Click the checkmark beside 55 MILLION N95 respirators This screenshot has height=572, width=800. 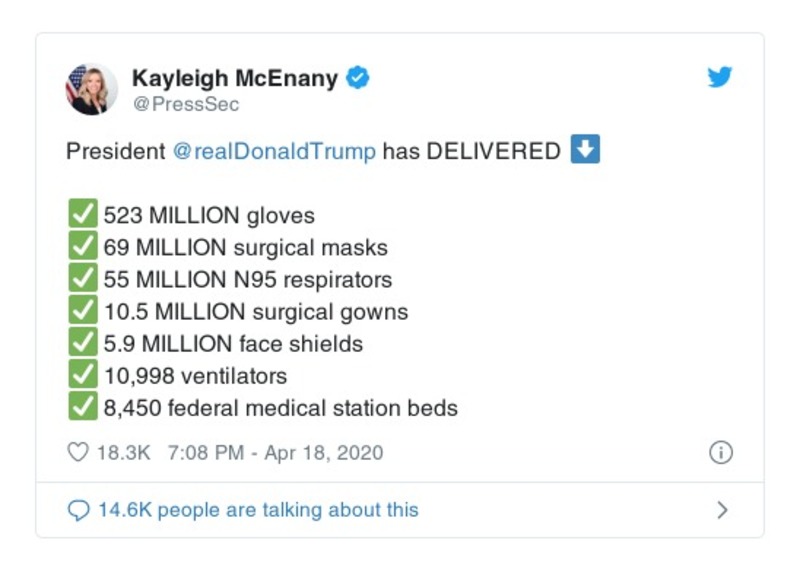point(82,279)
